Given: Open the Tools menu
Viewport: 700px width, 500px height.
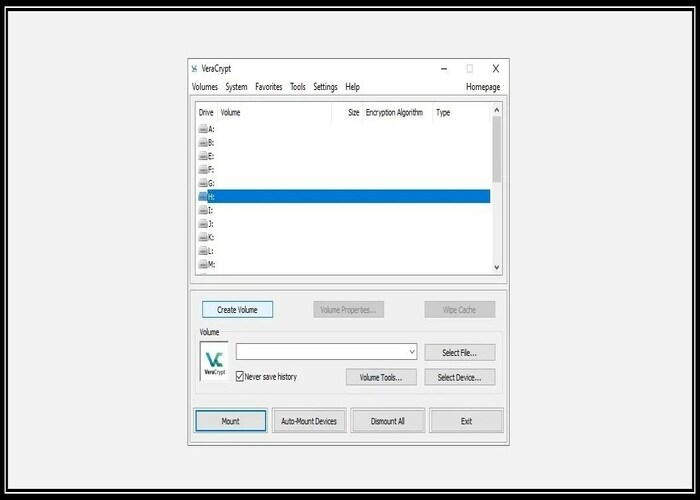Looking at the screenshot, I should [298, 87].
